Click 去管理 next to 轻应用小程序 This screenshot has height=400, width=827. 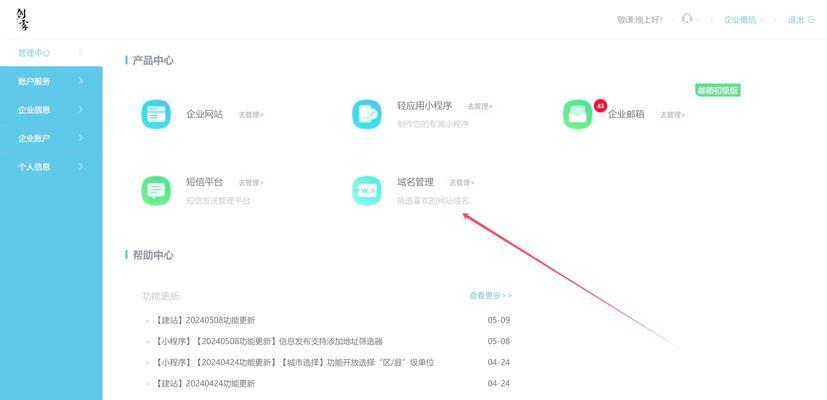coord(480,106)
